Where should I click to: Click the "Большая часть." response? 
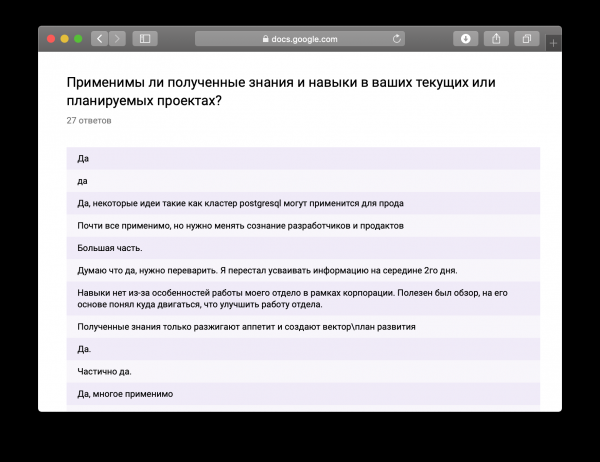pos(303,248)
